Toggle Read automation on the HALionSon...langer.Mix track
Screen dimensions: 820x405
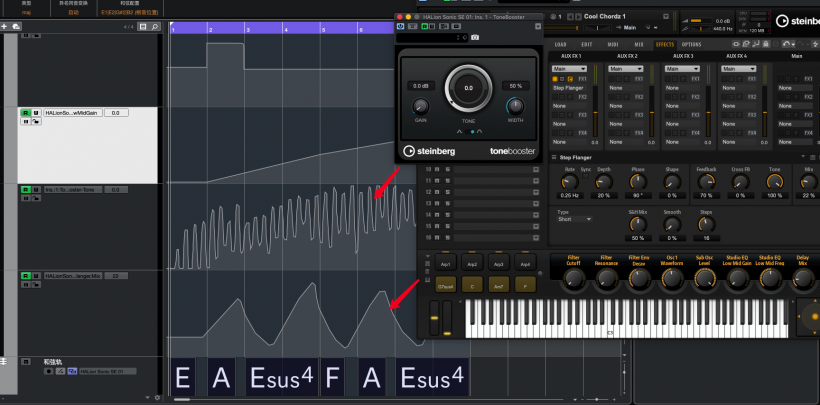click(25, 276)
